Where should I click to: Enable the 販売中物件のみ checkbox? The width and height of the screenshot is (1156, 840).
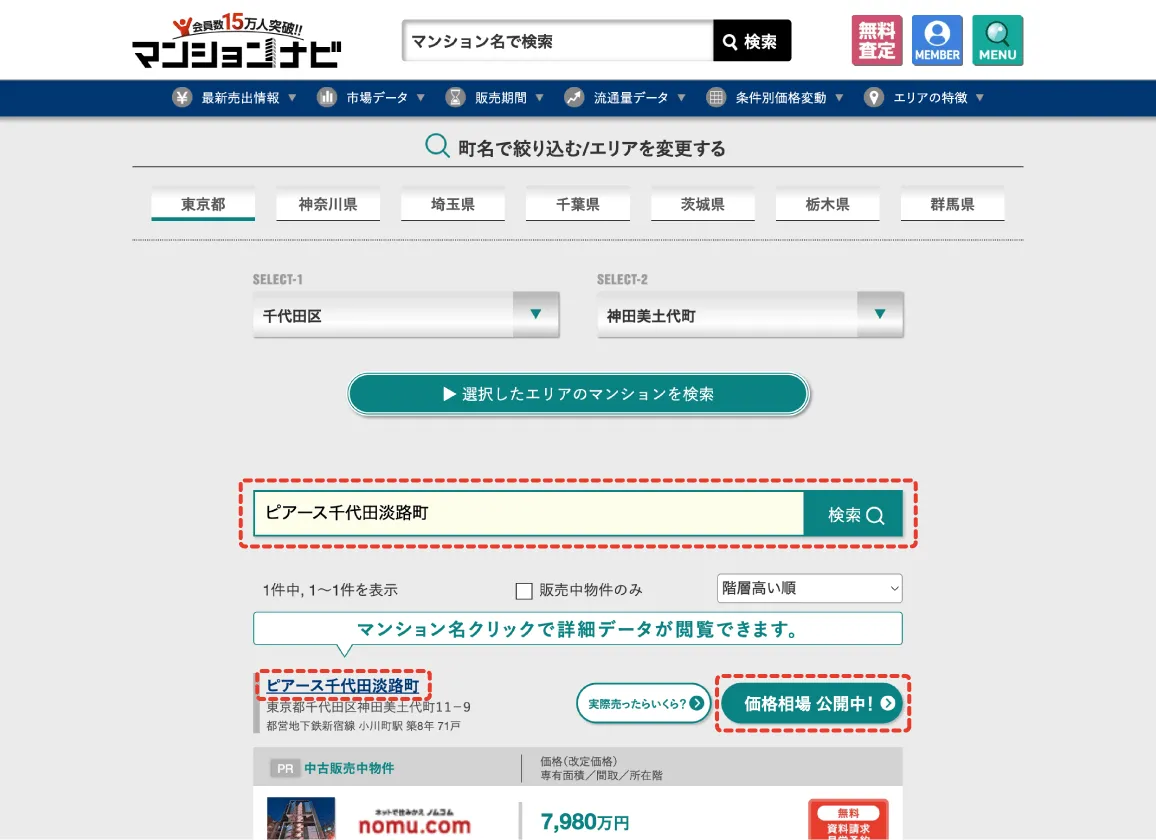[x=524, y=591]
